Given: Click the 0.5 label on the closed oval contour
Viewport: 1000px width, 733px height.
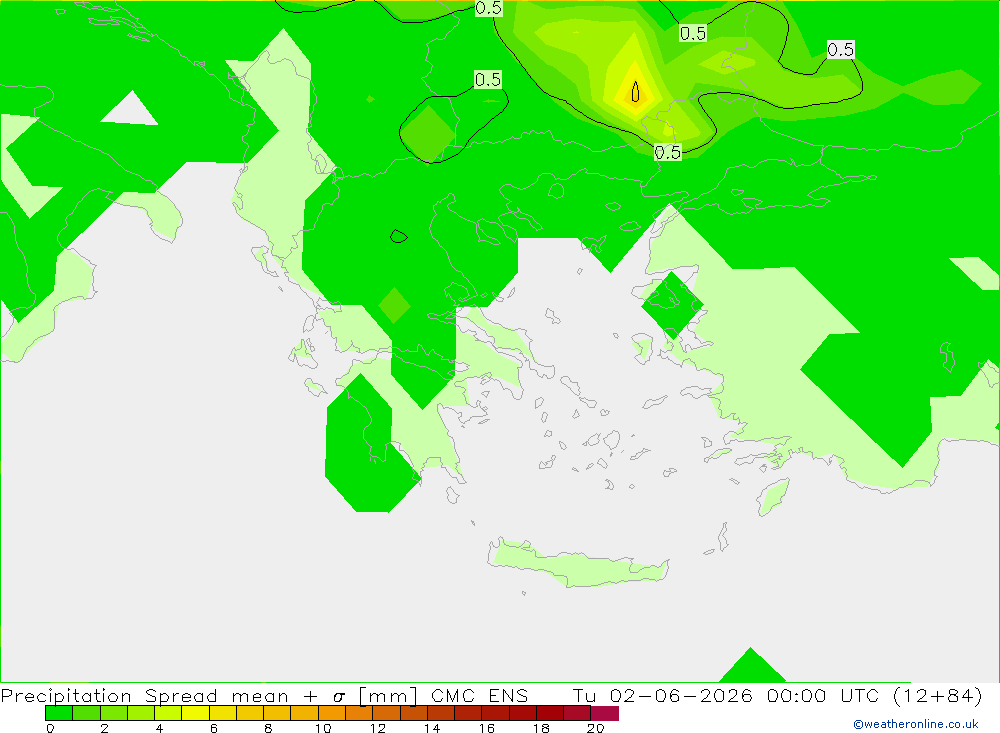Looking at the screenshot, I should click(488, 80).
